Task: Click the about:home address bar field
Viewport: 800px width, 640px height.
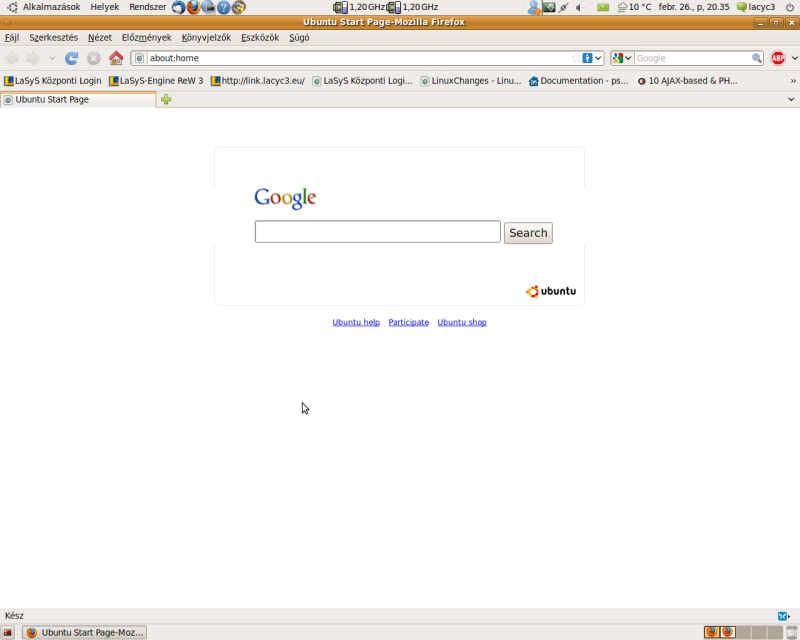Action: (359, 58)
